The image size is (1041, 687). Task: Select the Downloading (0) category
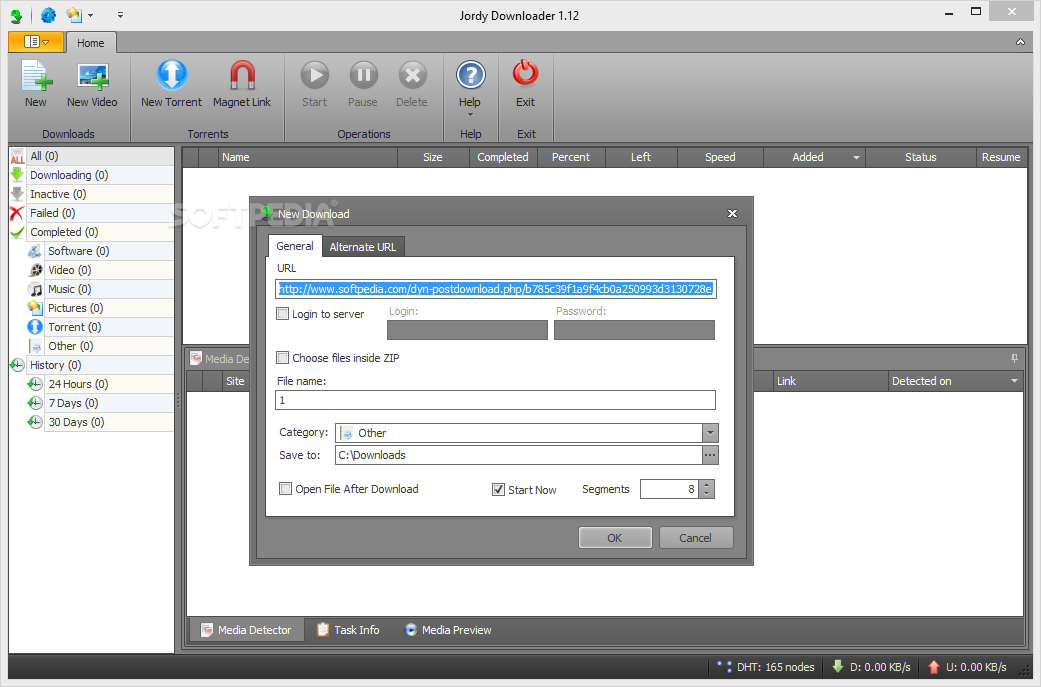tap(92, 175)
